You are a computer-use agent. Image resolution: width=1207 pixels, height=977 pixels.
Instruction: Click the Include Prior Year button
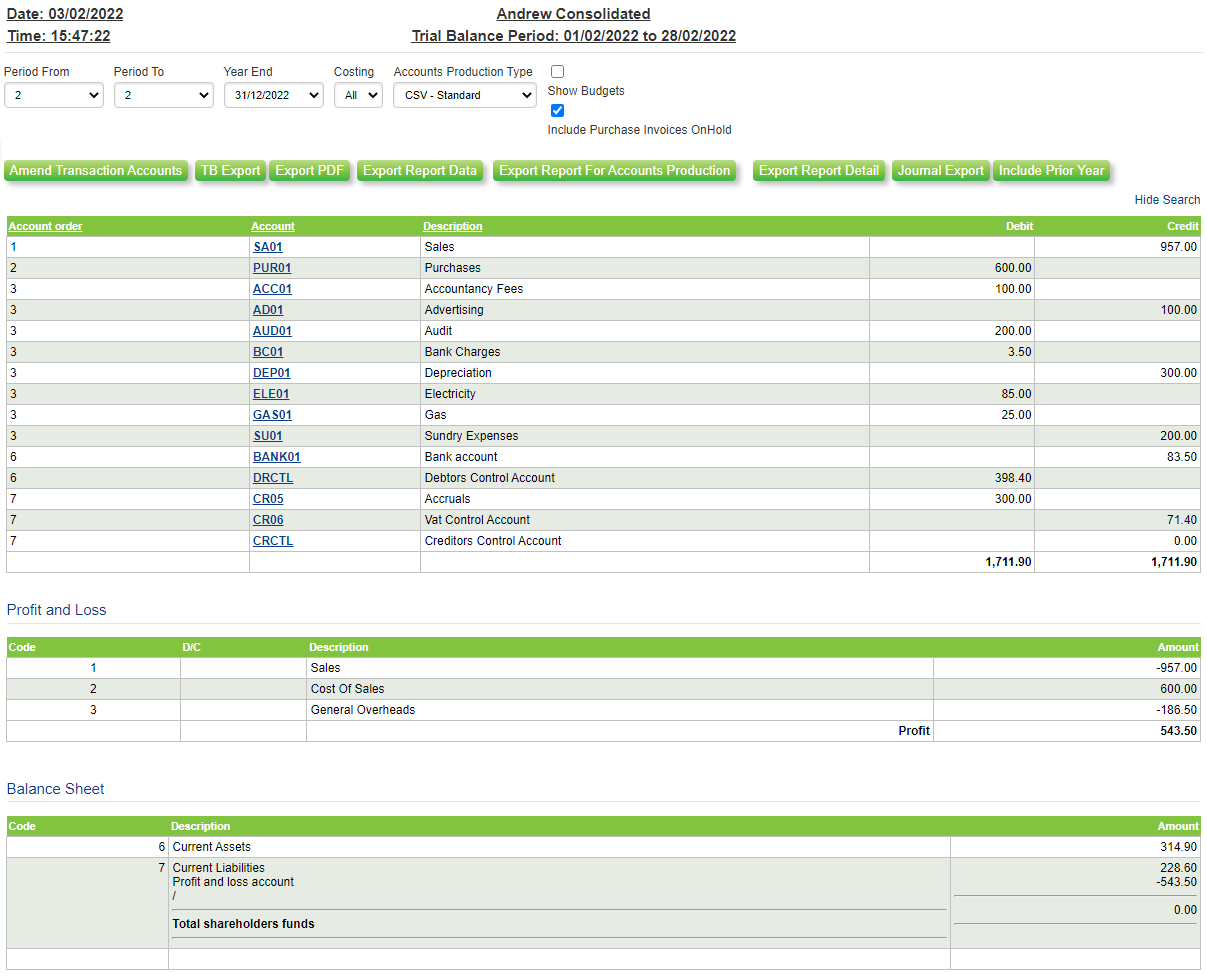pos(1052,171)
